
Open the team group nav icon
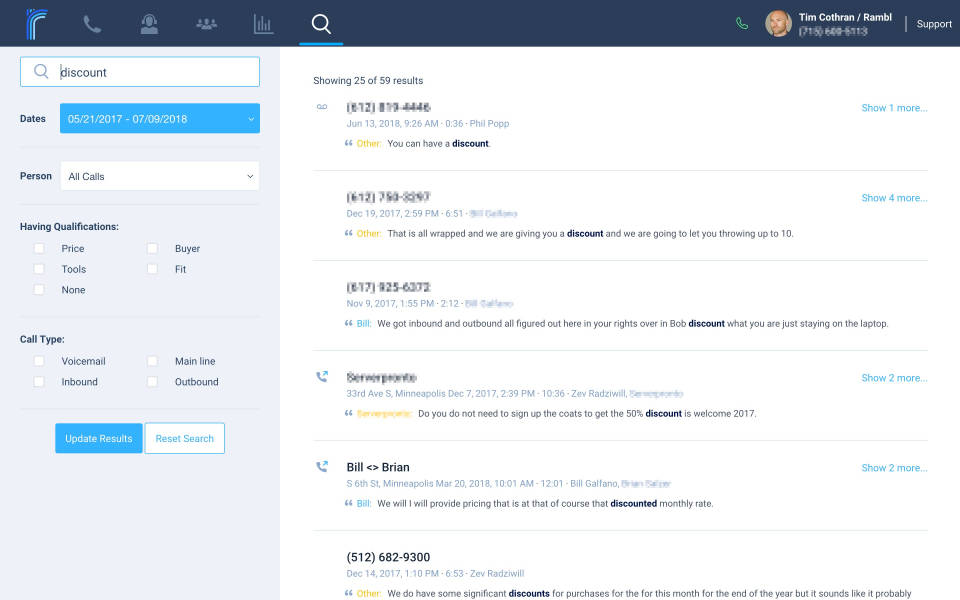pos(206,24)
